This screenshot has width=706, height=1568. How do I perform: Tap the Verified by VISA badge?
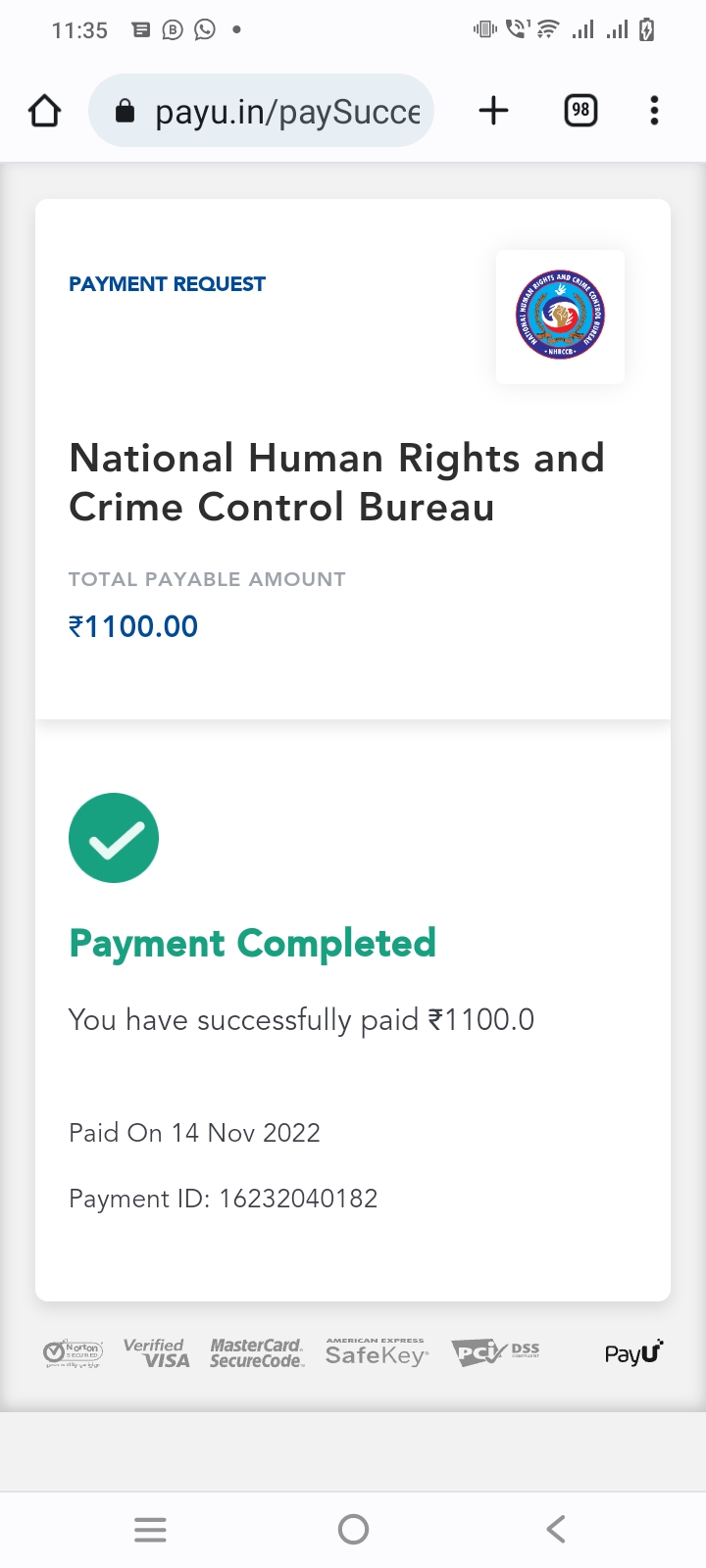coord(157,1353)
